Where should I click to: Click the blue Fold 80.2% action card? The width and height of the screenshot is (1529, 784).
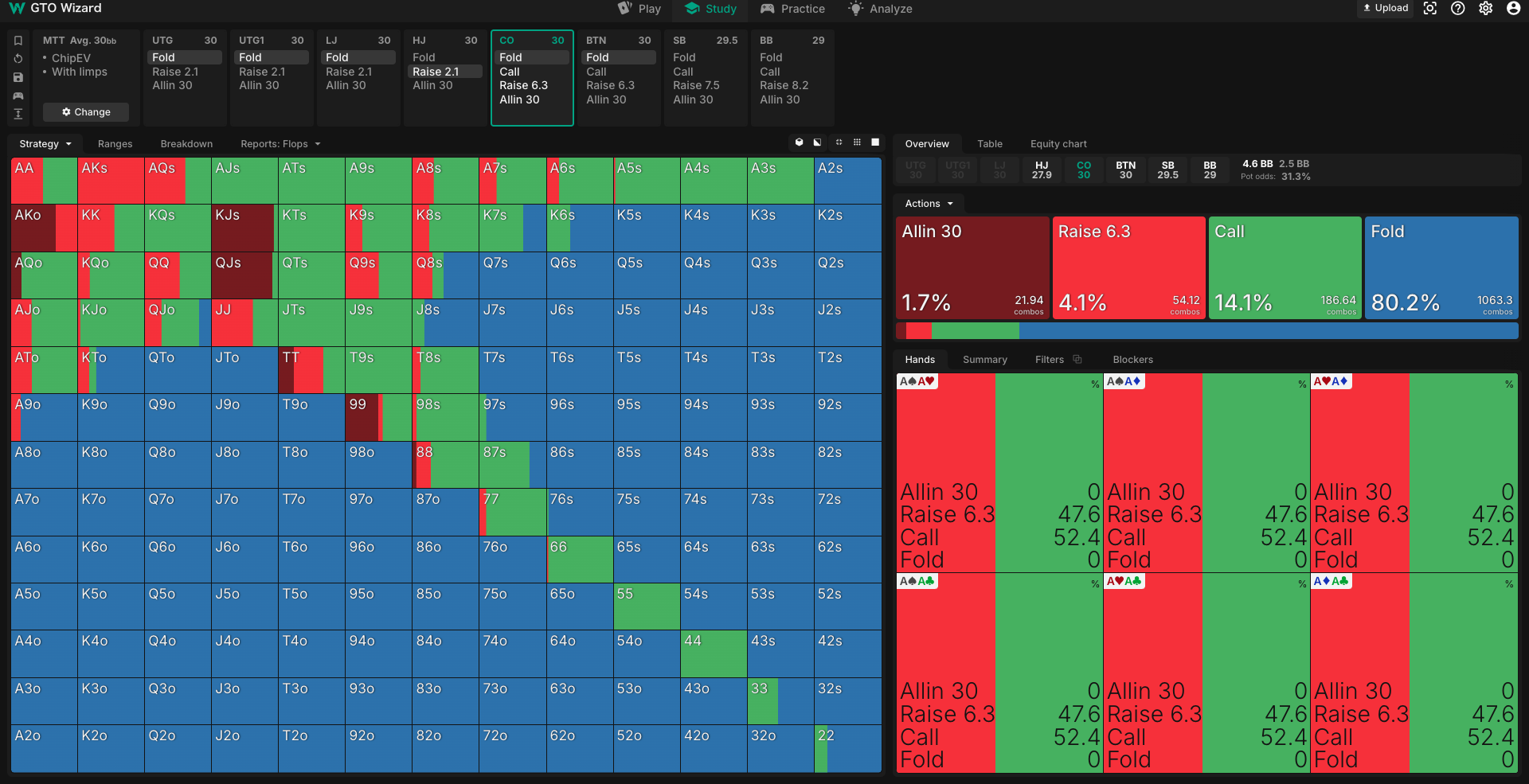pyautogui.click(x=1441, y=268)
